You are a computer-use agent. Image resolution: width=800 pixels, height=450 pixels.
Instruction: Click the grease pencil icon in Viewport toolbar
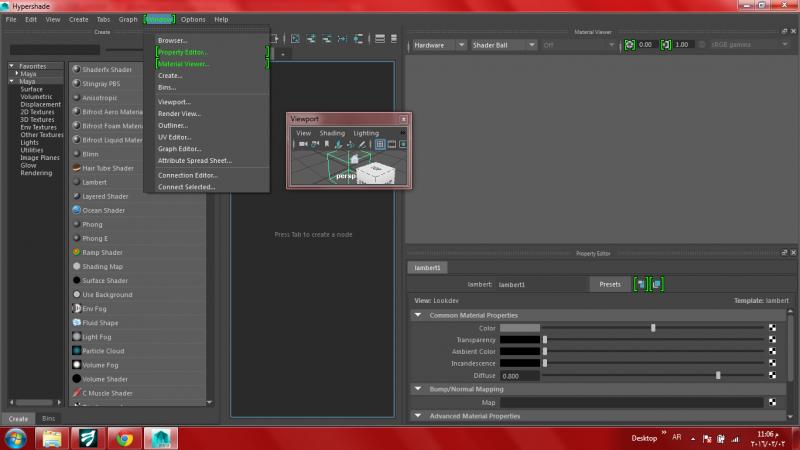coord(362,144)
